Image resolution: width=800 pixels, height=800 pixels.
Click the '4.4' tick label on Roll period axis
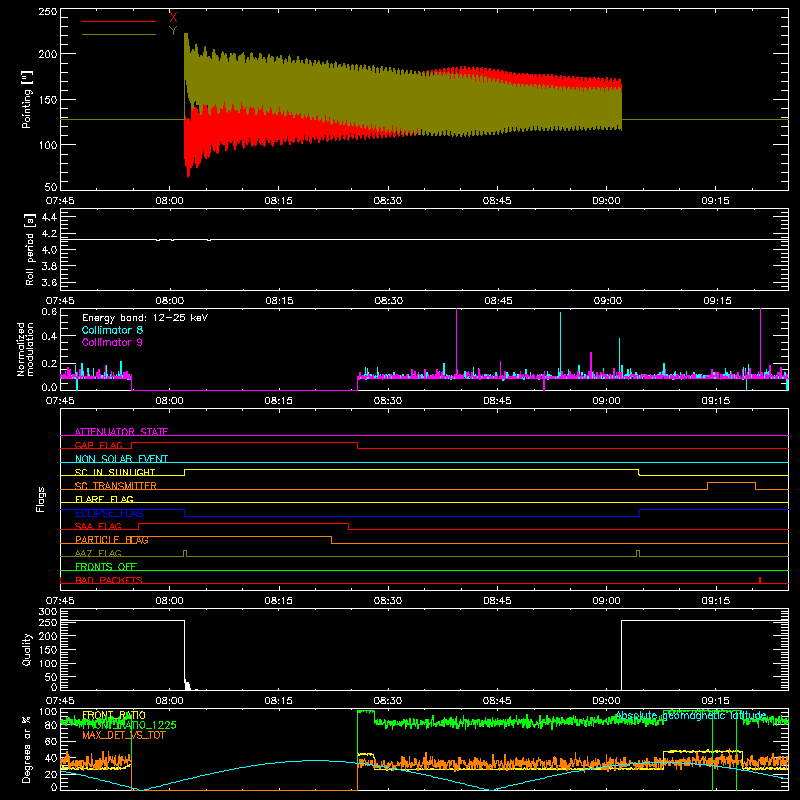click(49, 217)
